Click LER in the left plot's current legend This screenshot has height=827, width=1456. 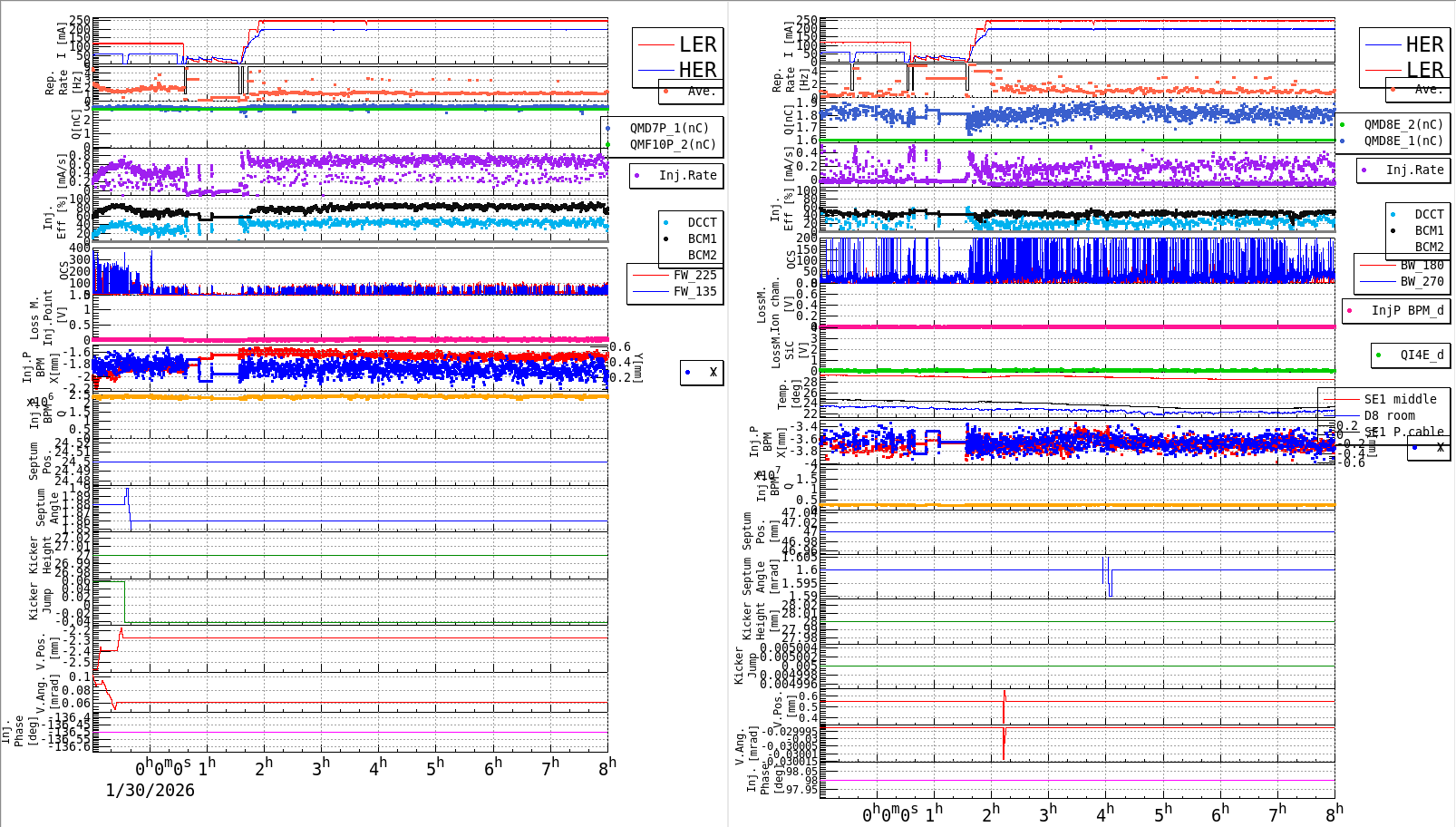698,44
